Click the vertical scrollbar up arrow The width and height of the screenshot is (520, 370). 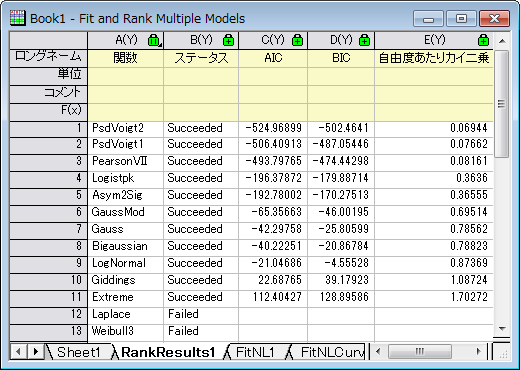tap(502, 41)
